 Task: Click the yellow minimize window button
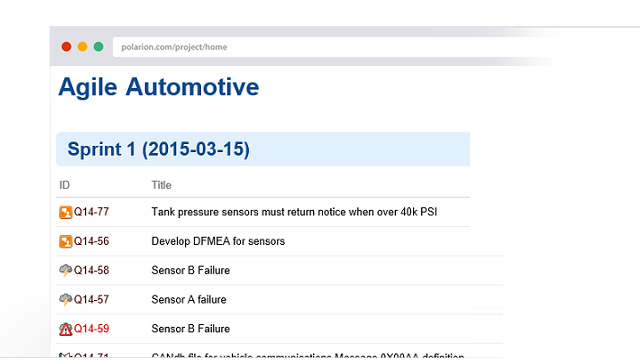82,47
